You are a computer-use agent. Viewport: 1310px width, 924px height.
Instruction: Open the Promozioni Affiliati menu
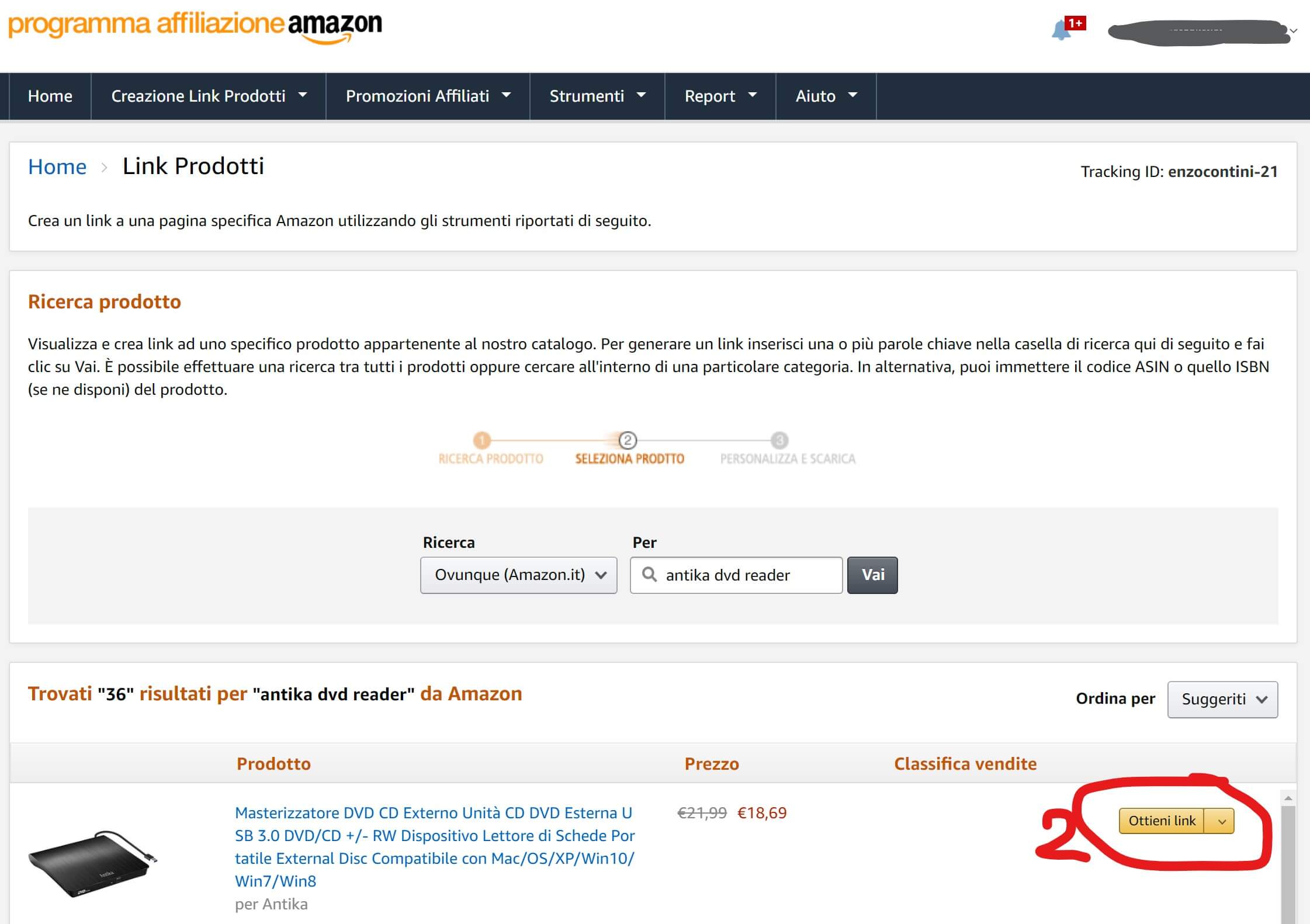point(428,96)
